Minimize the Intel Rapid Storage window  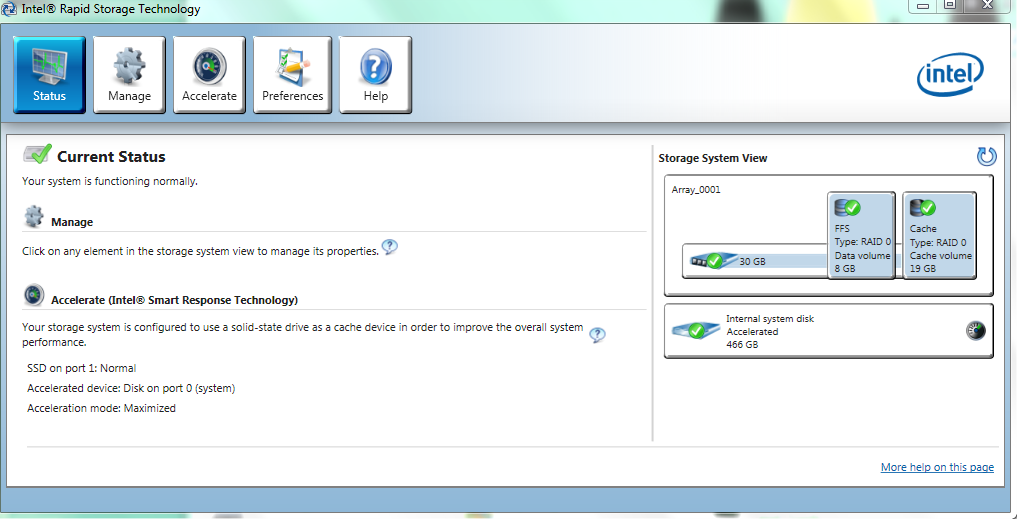click(x=924, y=6)
